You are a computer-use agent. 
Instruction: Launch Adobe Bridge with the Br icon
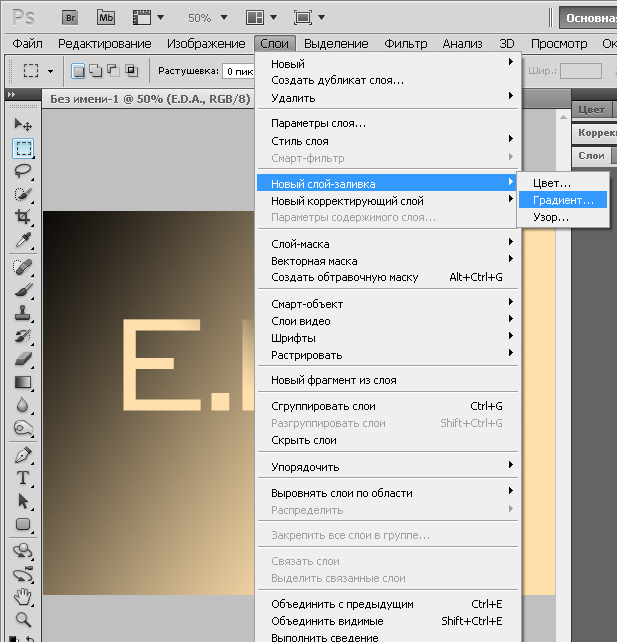click(x=70, y=18)
